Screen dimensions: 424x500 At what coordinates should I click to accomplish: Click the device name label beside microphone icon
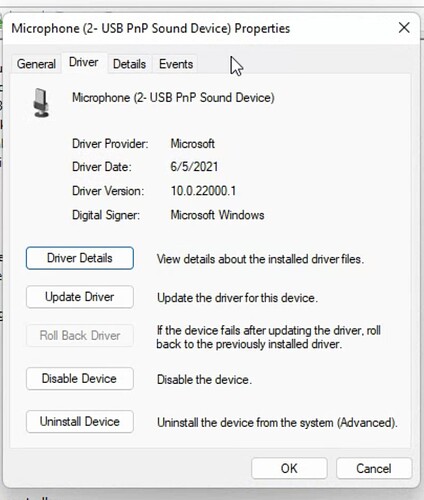[173, 98]
